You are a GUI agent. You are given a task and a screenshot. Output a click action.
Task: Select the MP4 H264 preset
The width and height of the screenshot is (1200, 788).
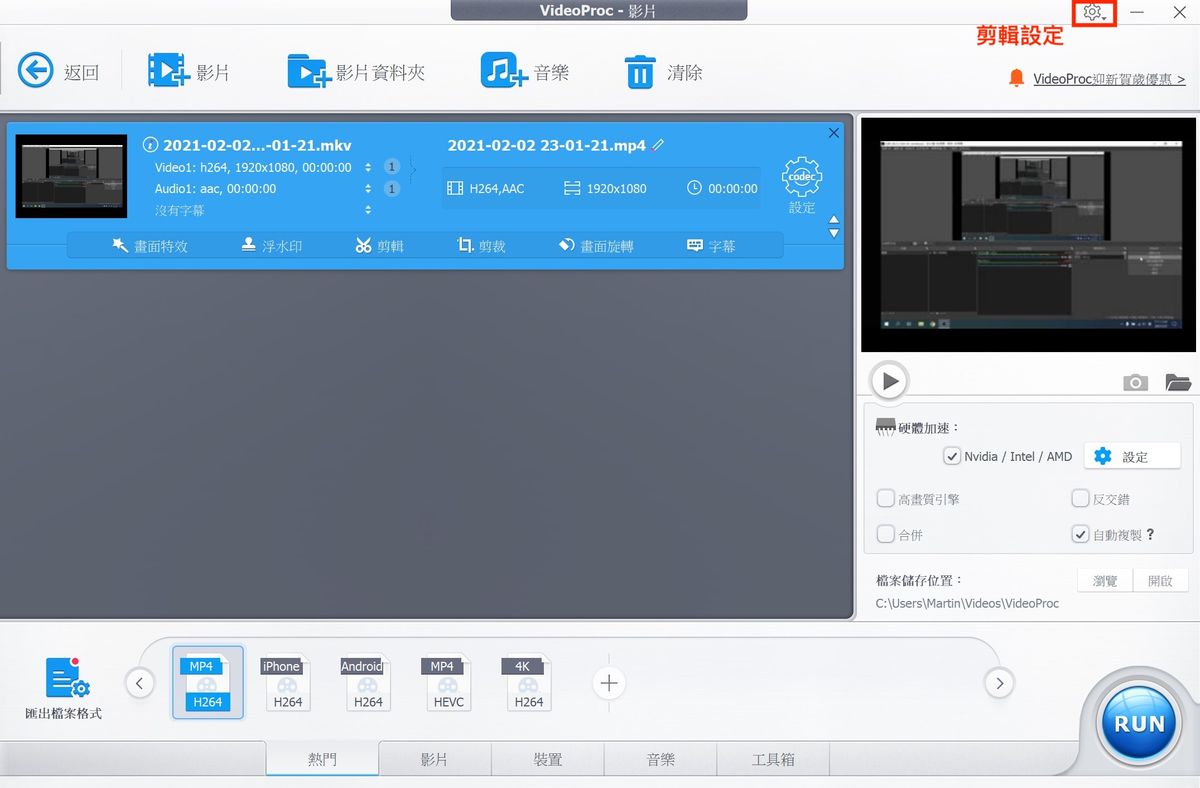(x=207, y=683)
